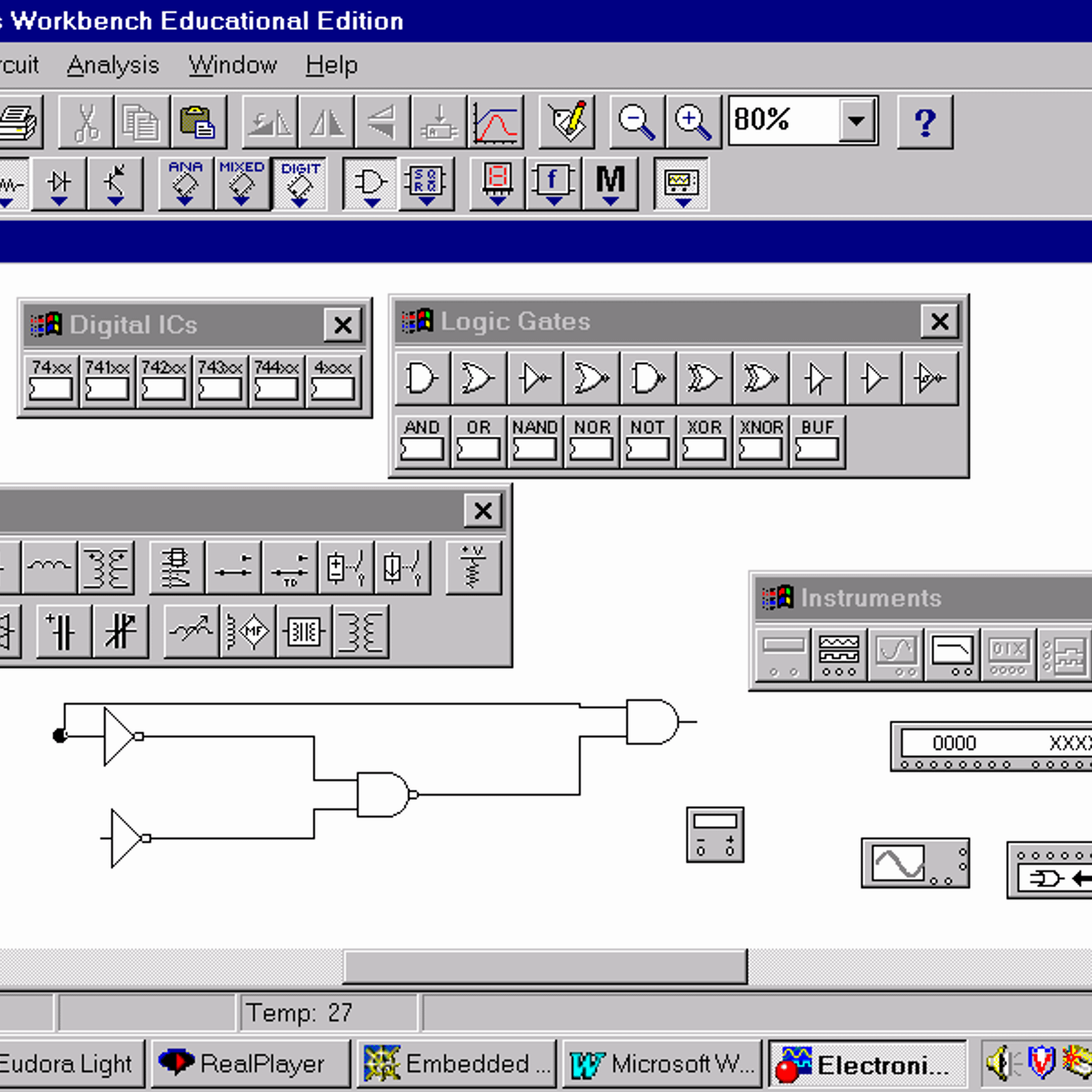Select the inductor component in basic bin
This screenshot has width=1092, height=1092.
49,568
